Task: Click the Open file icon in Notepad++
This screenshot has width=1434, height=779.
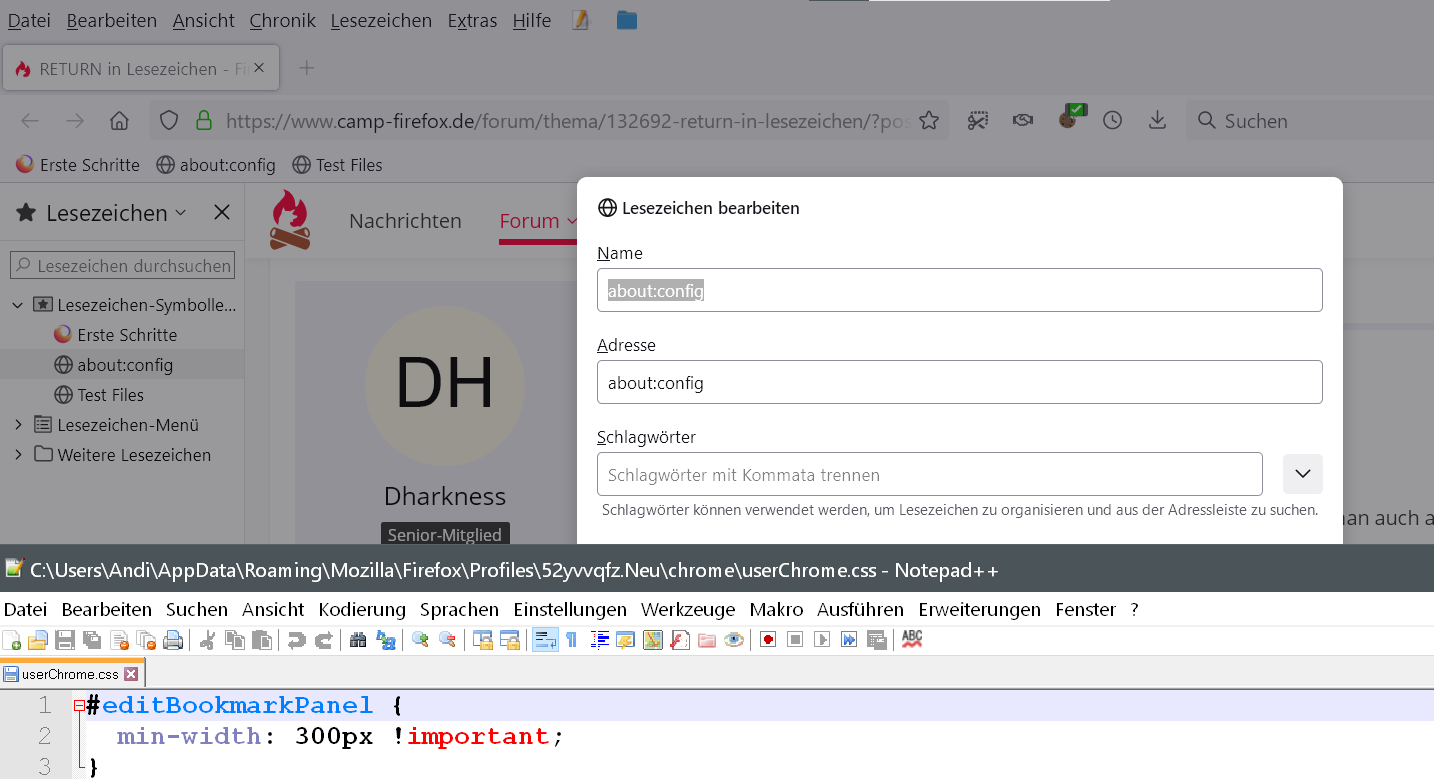Action: 38,640
